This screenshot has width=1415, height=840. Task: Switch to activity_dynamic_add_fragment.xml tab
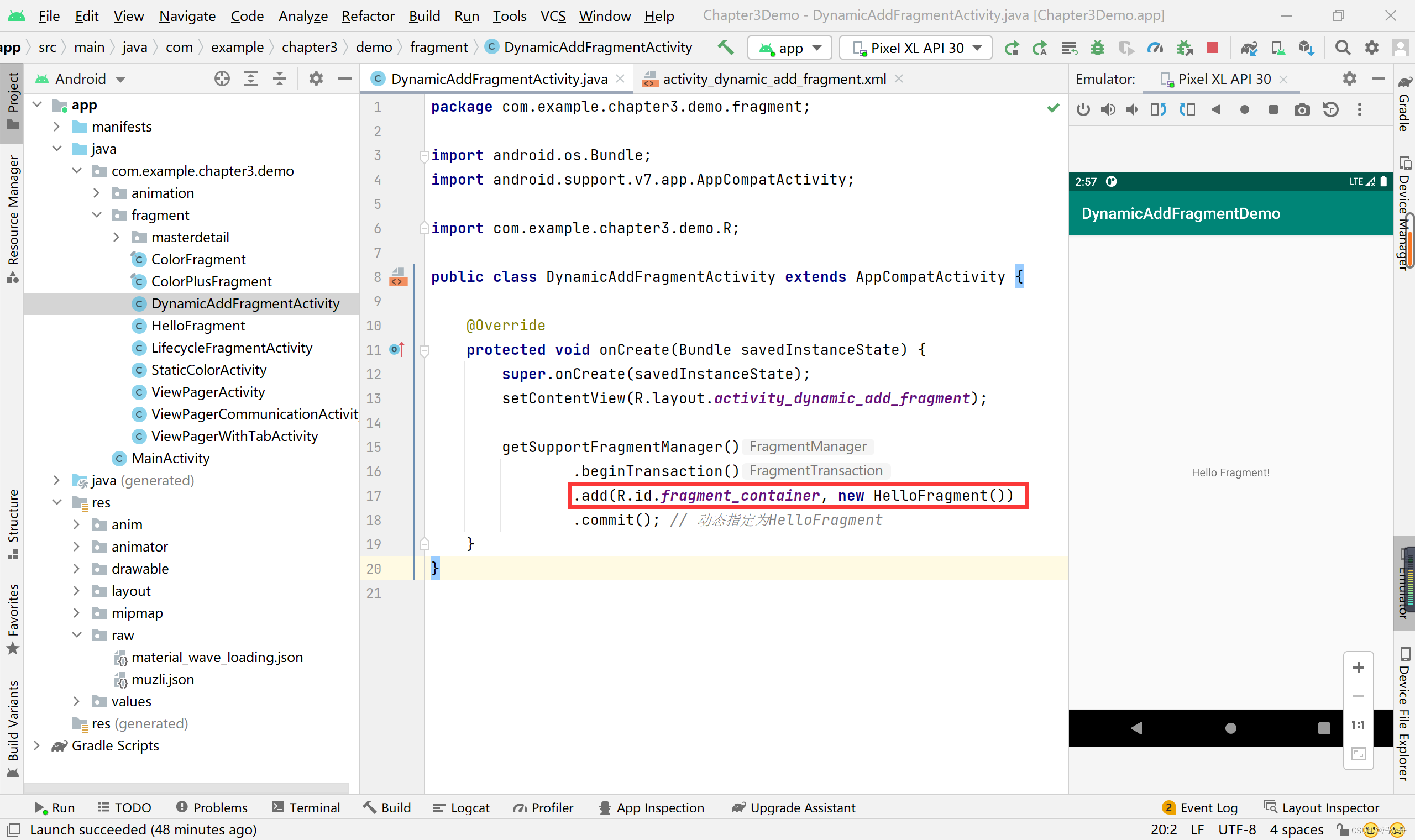coord(773,79)
